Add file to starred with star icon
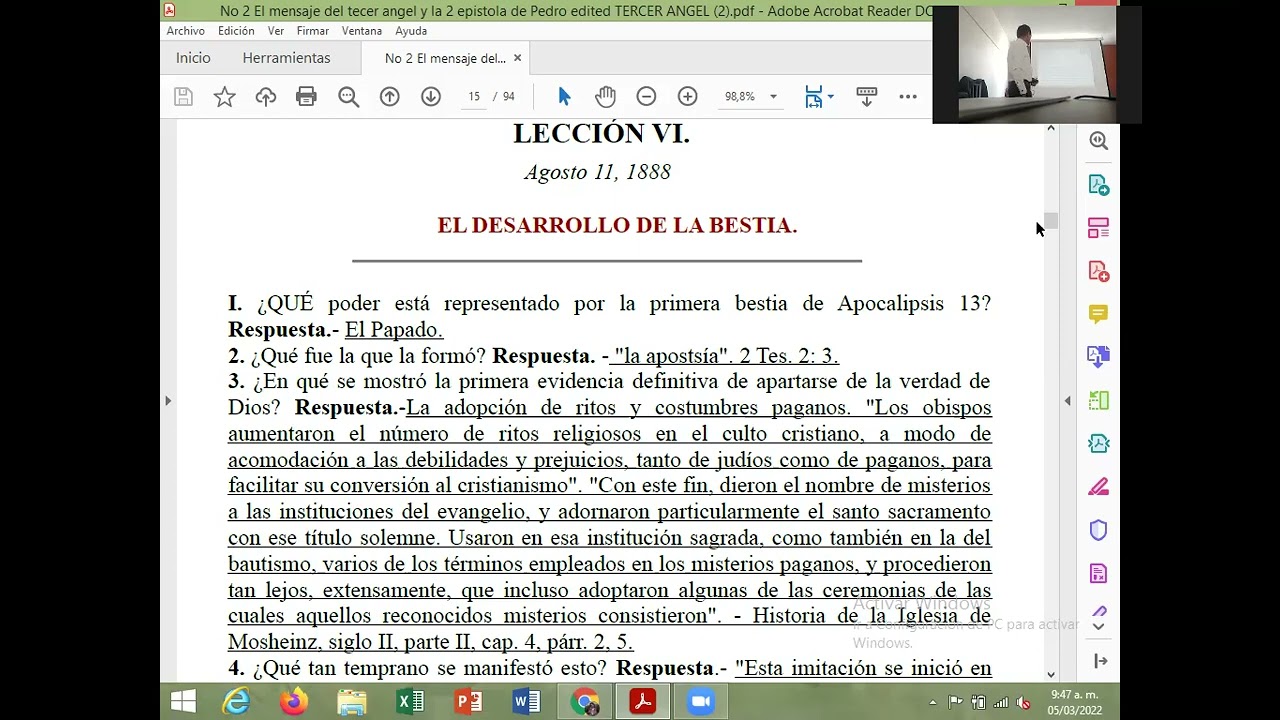Screen dimensions: 1280x720 [225, 96]
